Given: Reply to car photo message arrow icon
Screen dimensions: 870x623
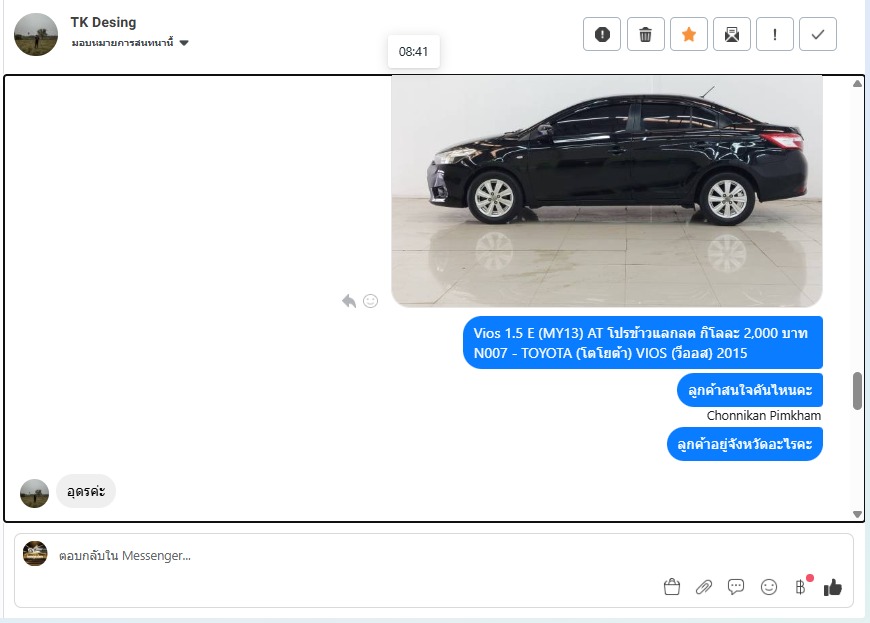Looking at the screenshot, I should [x=349, y=301].
